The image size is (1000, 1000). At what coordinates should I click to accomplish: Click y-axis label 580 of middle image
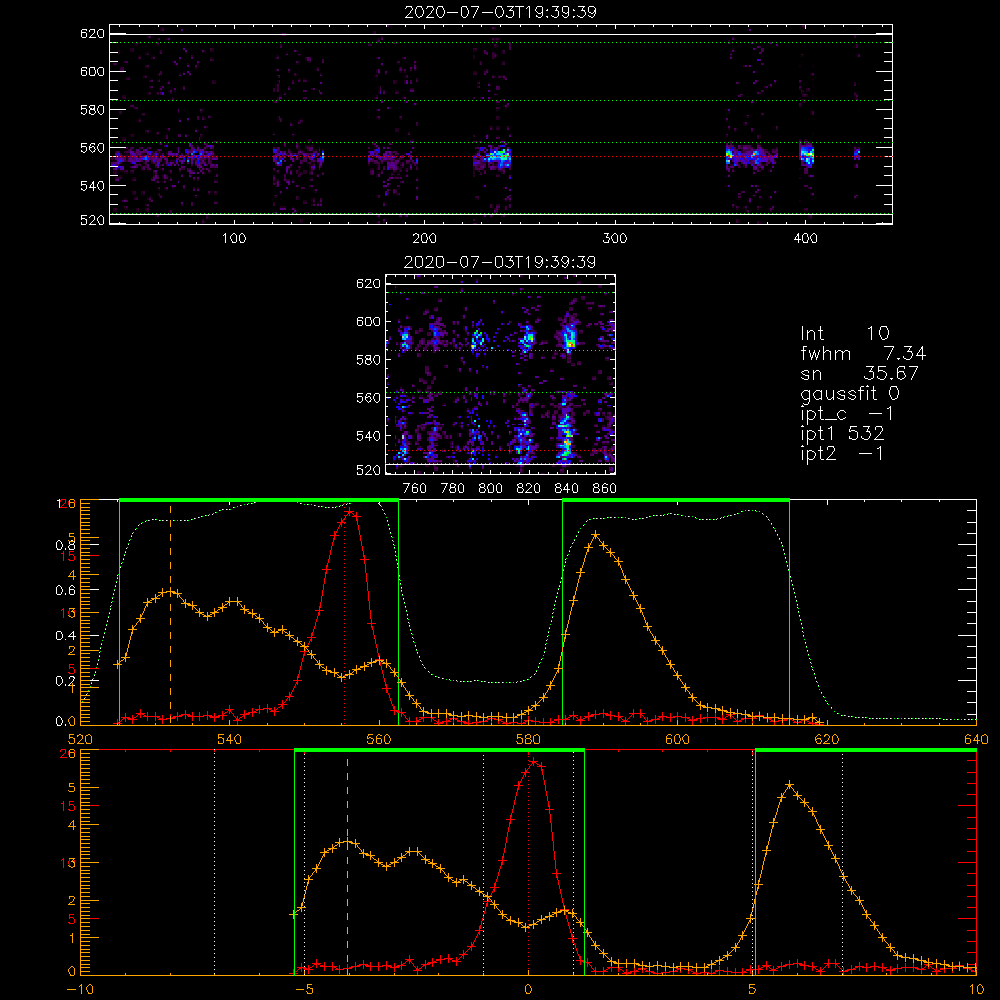point(368,360)
